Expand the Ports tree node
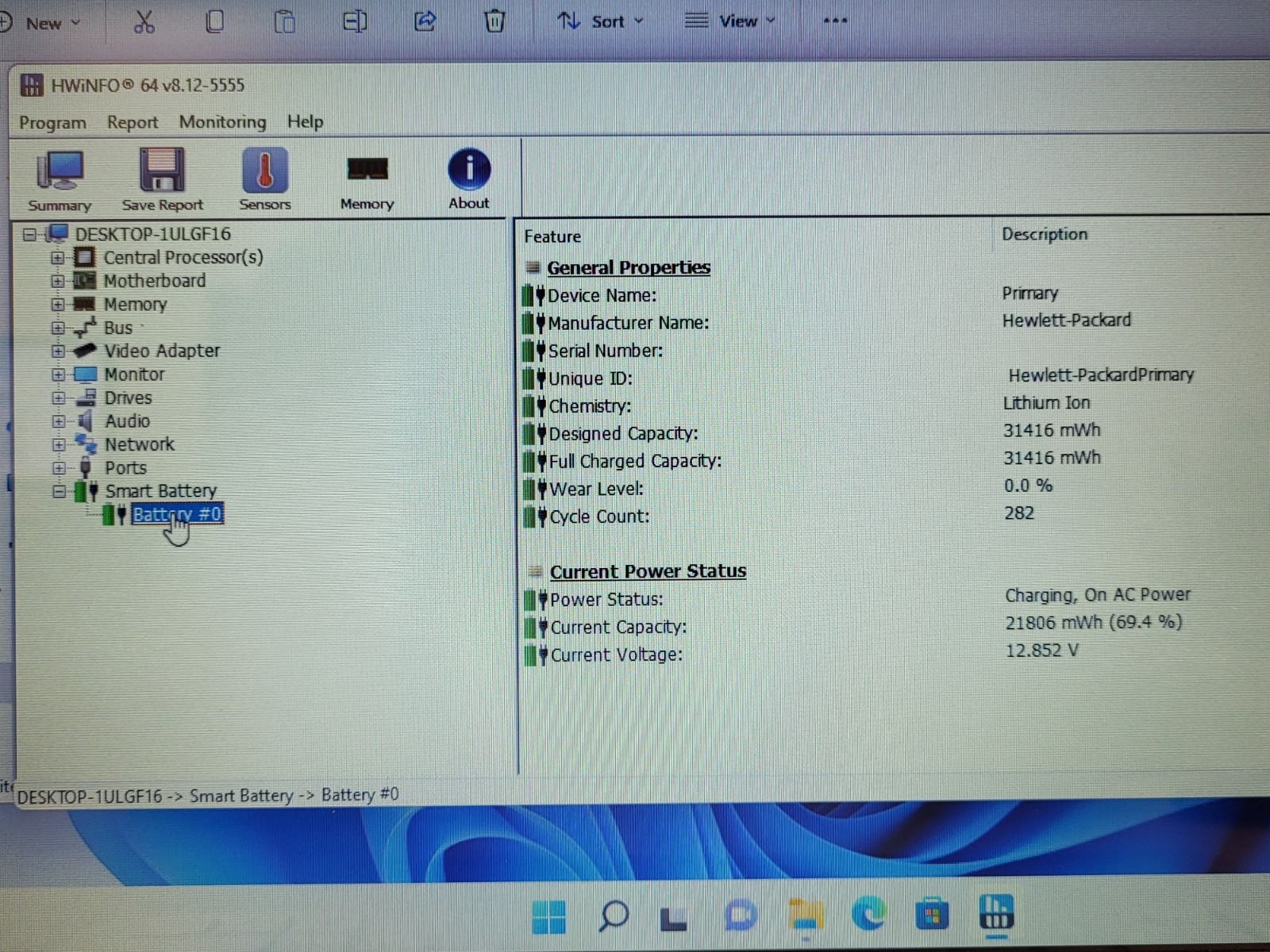The image size is (1270, 952). [59, 468]
